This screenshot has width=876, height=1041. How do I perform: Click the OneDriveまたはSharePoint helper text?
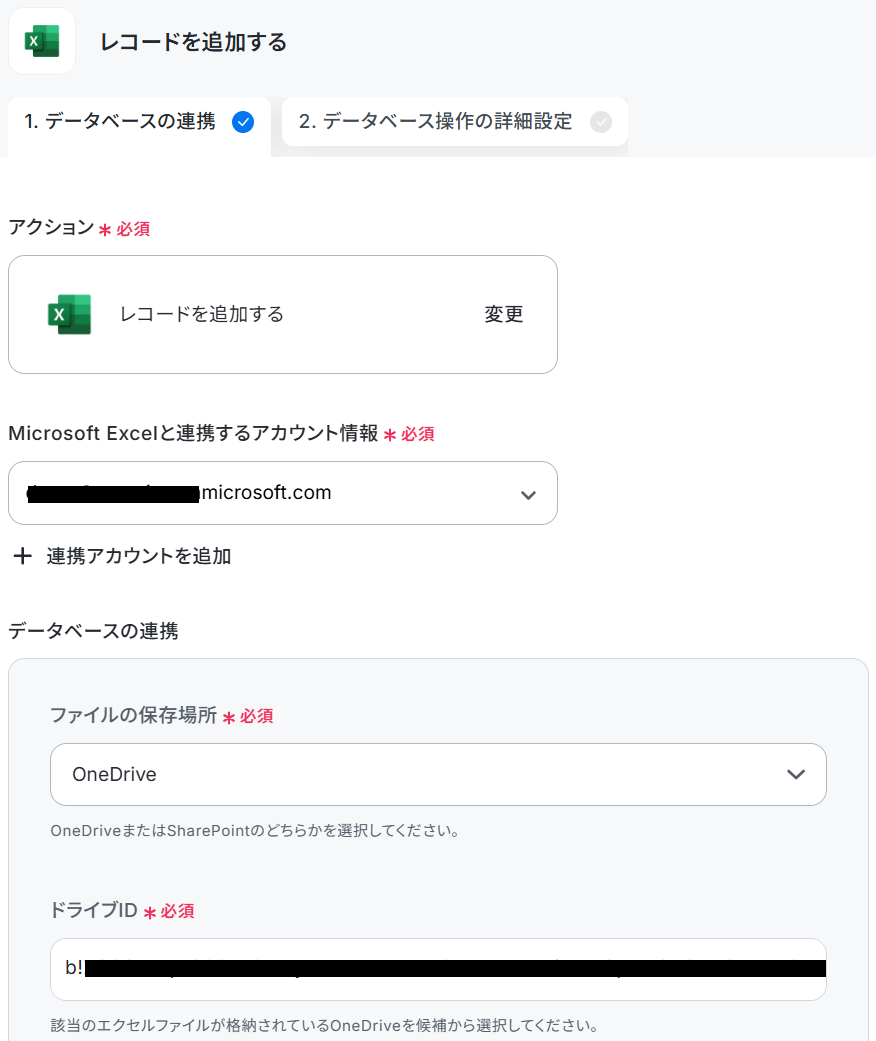256,831
